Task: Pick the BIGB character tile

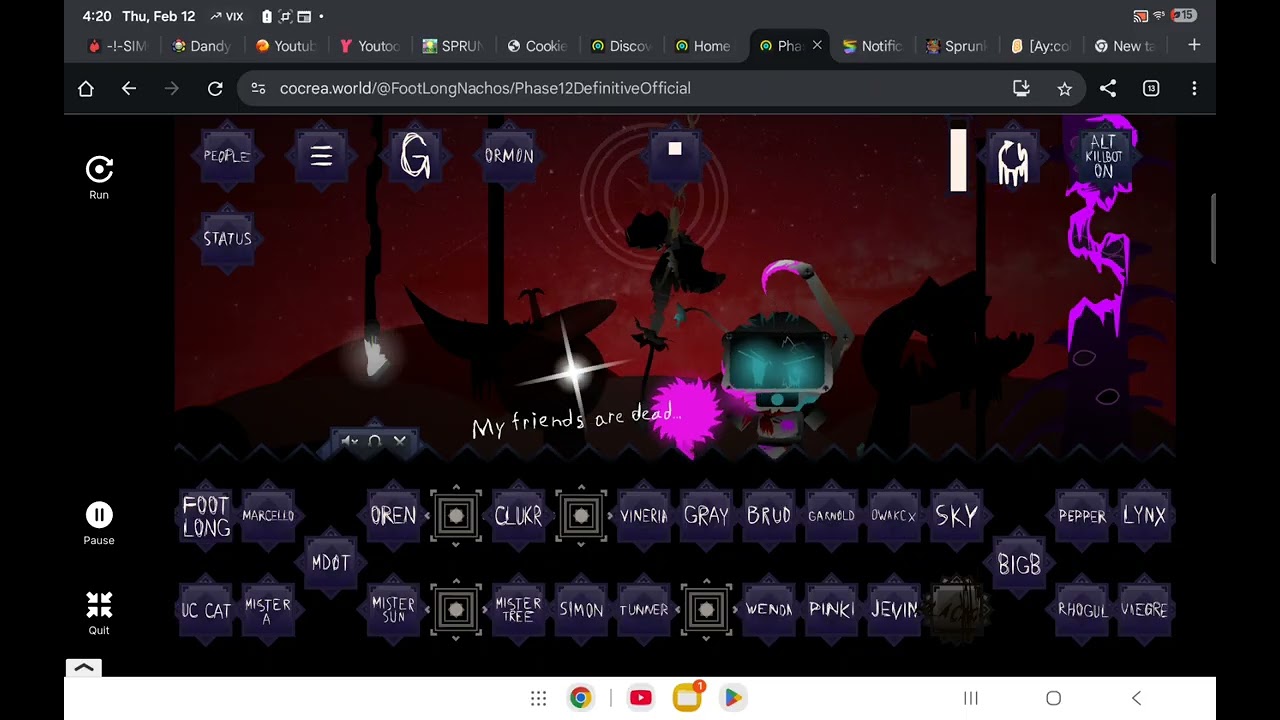Action: tap(1019, 565)
